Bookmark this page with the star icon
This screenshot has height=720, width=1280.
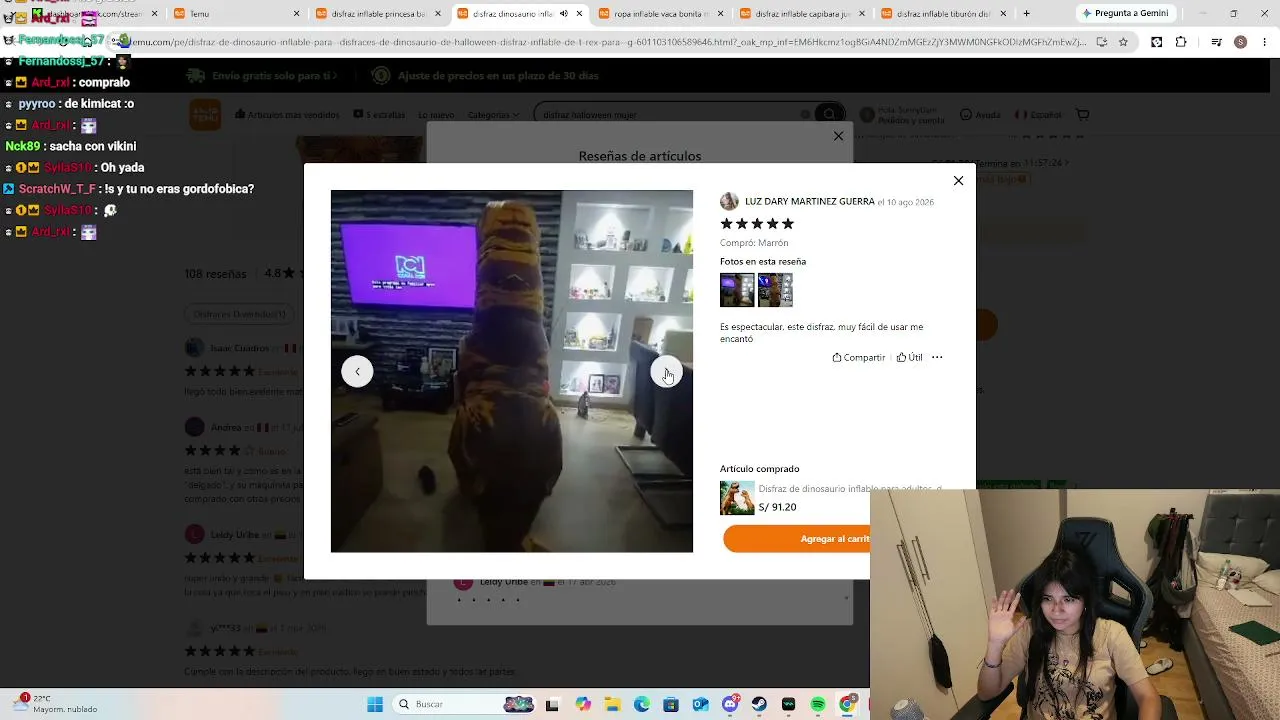(x=1123, y=42)
